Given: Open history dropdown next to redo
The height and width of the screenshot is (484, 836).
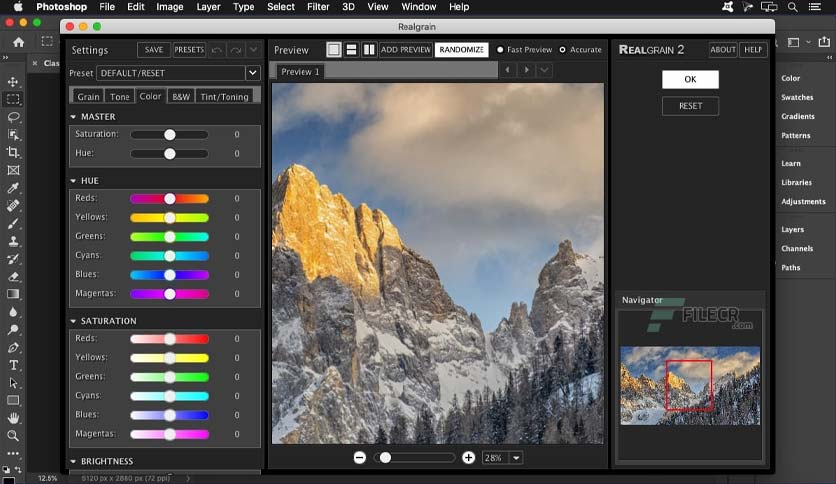Looking at the screenshot, I should tap(254, 50).
